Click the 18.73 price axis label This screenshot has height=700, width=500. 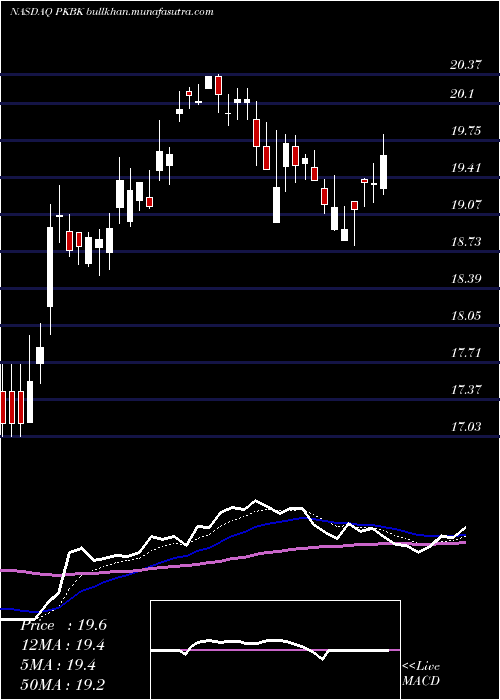click(466, 242)
